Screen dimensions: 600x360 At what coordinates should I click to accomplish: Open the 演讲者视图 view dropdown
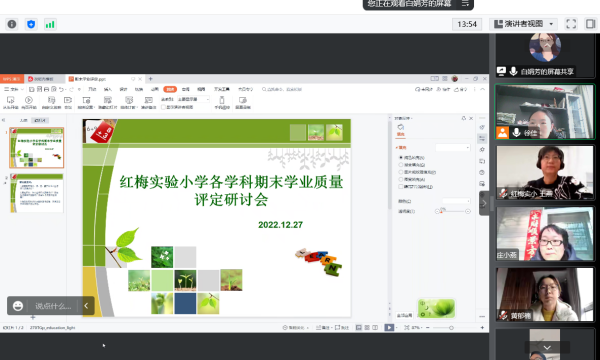pos(523,24)
